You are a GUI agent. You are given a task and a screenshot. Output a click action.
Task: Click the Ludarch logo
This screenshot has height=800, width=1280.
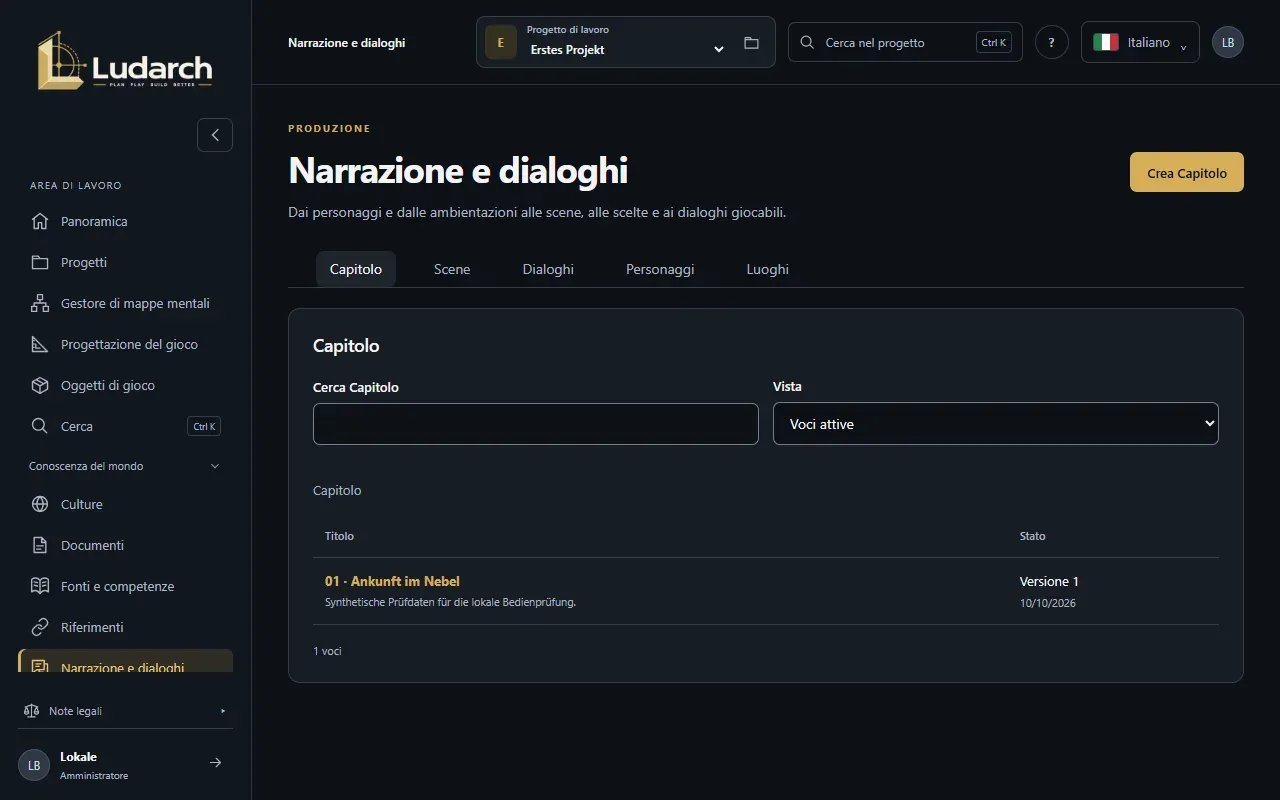pos(125,62)
